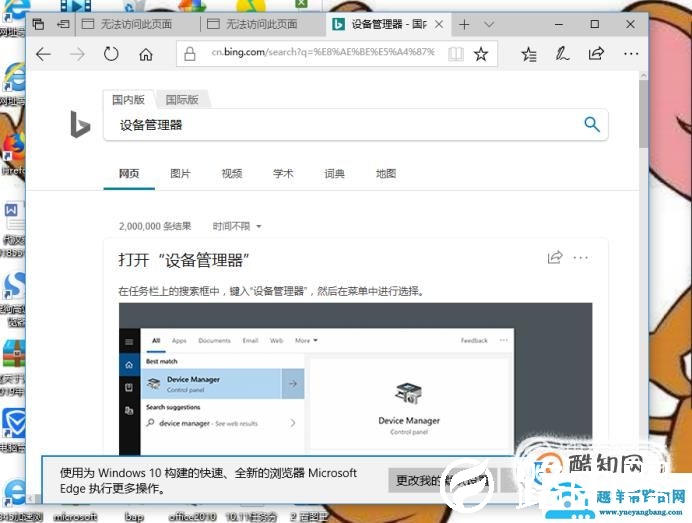This screenshot has width=692, height=523.
Task: Switch to second 无法访问此页面 tab
Action: point(263,24)
